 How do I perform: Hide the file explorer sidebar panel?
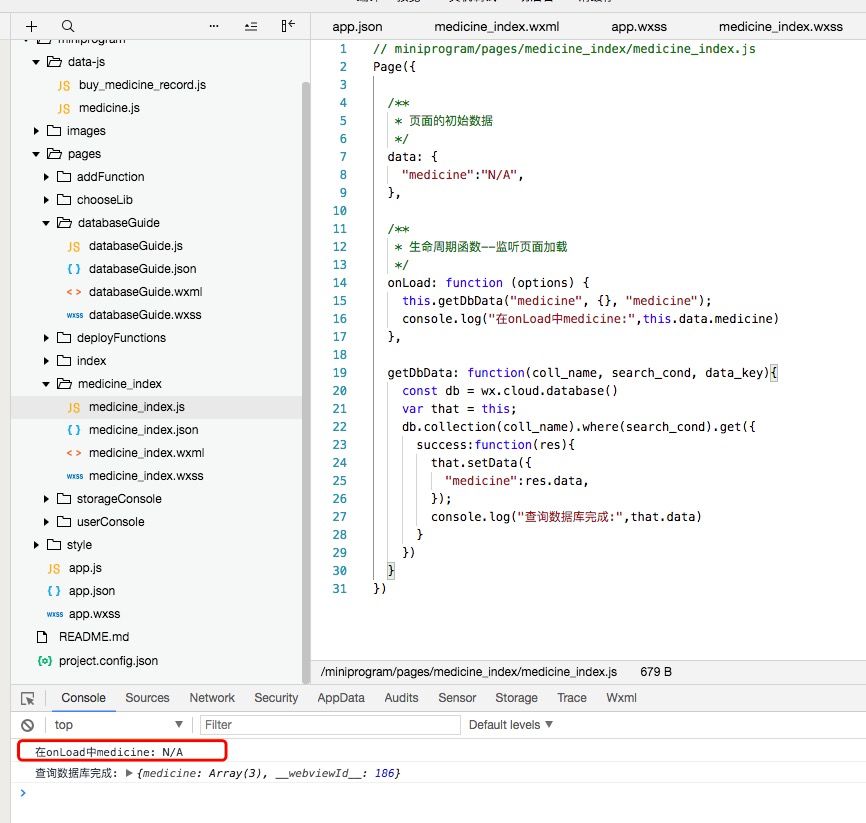coord(288,25)
